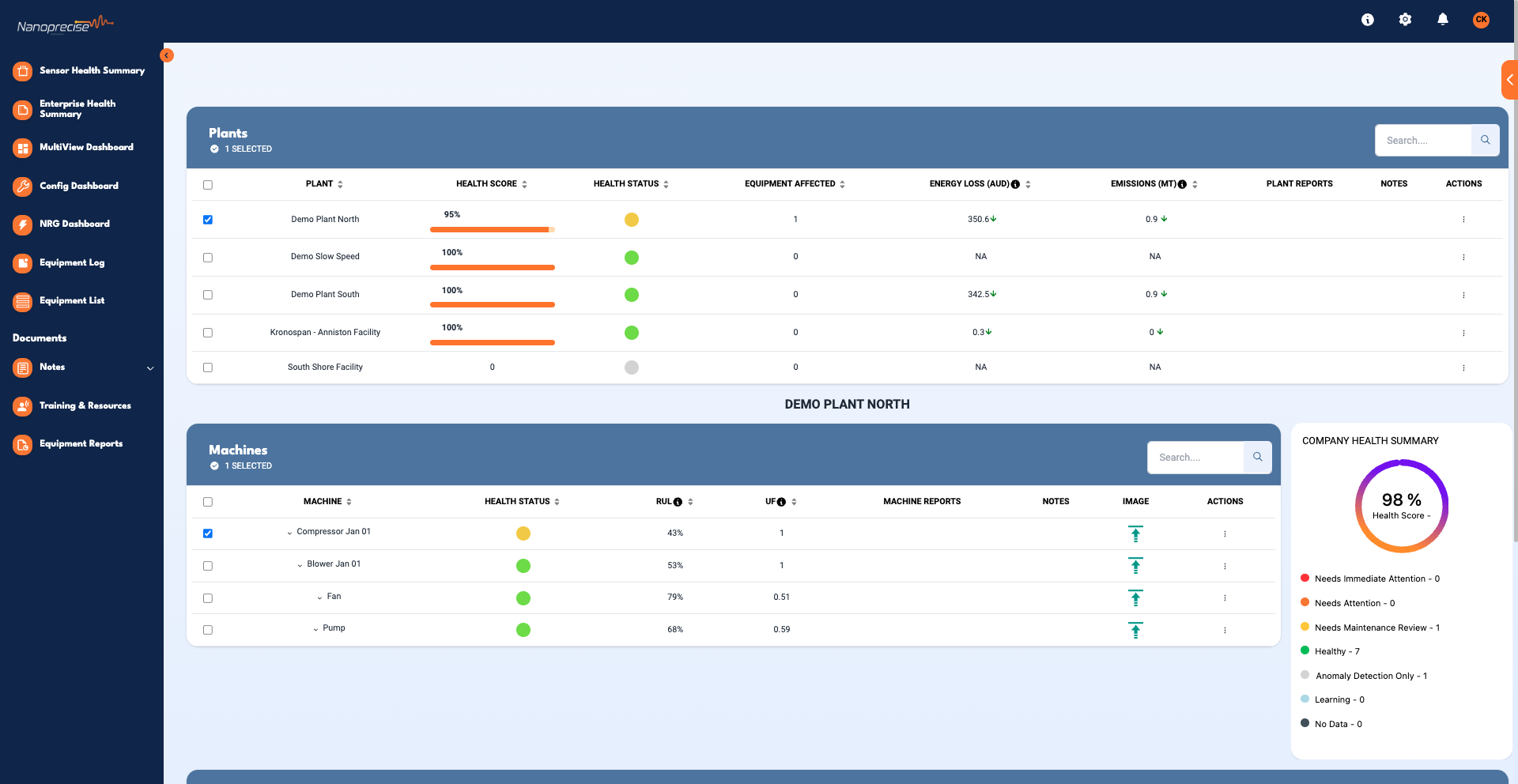Click the Equipment List sidebar link

click(x=72, y=300)
